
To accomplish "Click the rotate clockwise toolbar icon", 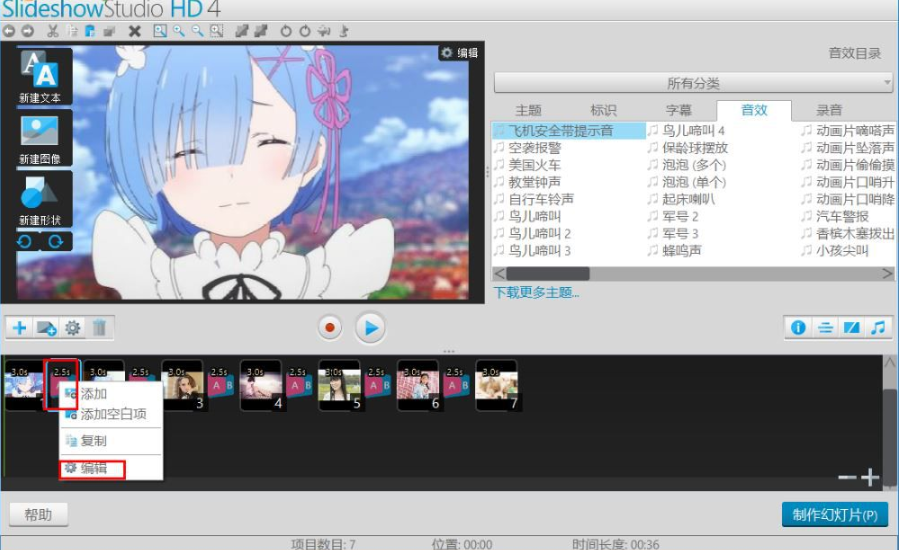I will (x=304, y=31).
